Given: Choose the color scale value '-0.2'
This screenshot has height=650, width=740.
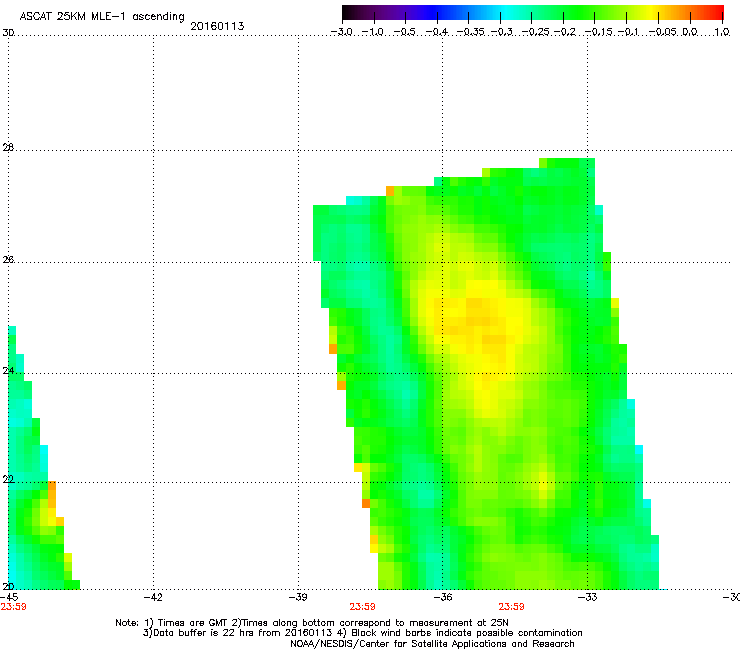Looking at the screenshot, I should pos(564,32).
